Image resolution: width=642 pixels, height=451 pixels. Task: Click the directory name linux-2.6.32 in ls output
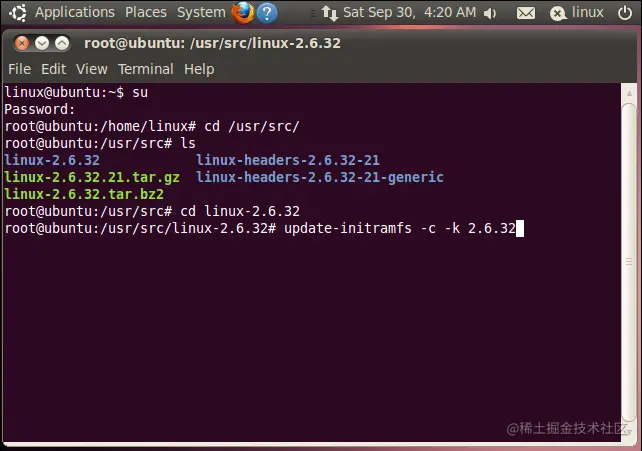52,160
